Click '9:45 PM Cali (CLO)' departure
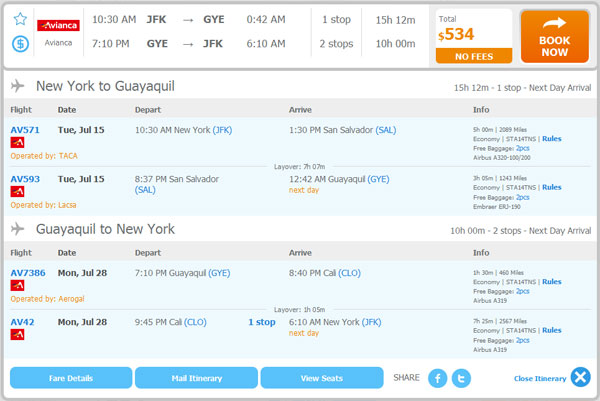 [171, 322]
